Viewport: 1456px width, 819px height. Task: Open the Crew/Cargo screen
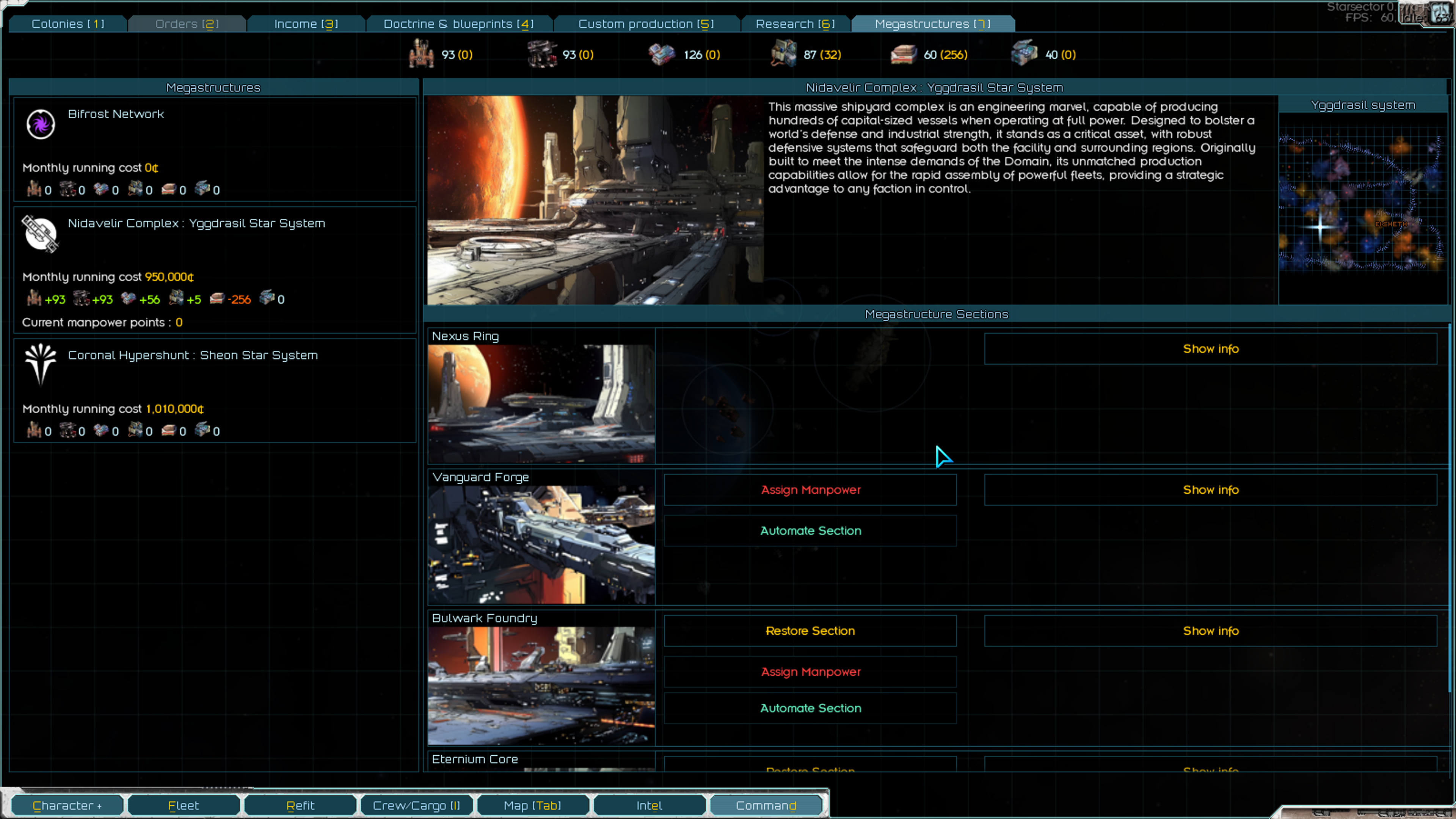point(417,805)
